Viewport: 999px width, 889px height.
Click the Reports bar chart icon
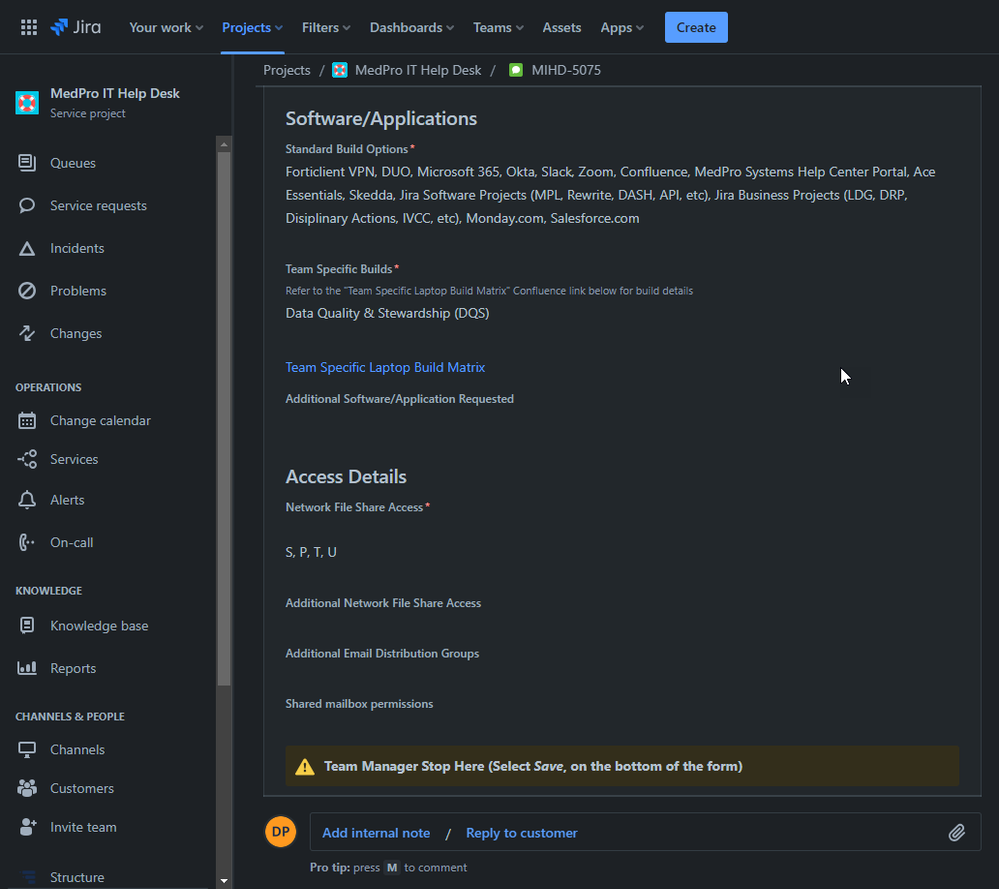(27, 668)
